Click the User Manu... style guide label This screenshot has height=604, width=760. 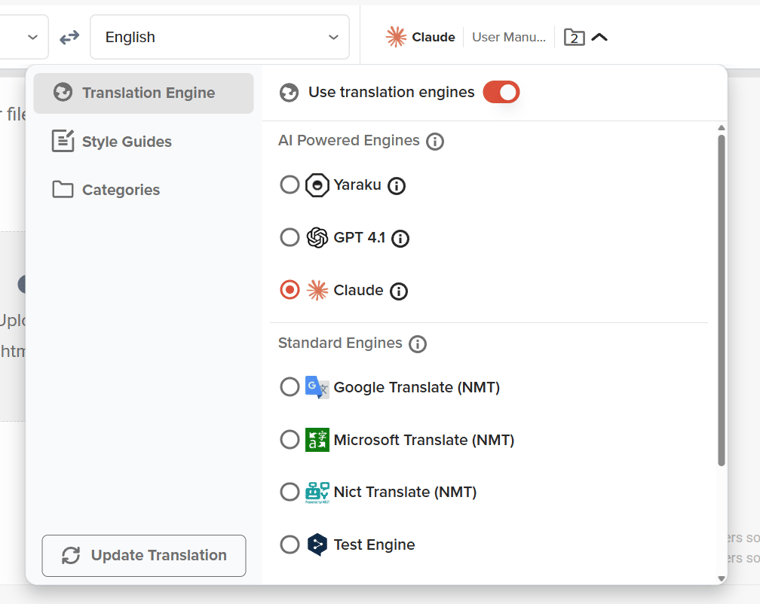point(508,37)
